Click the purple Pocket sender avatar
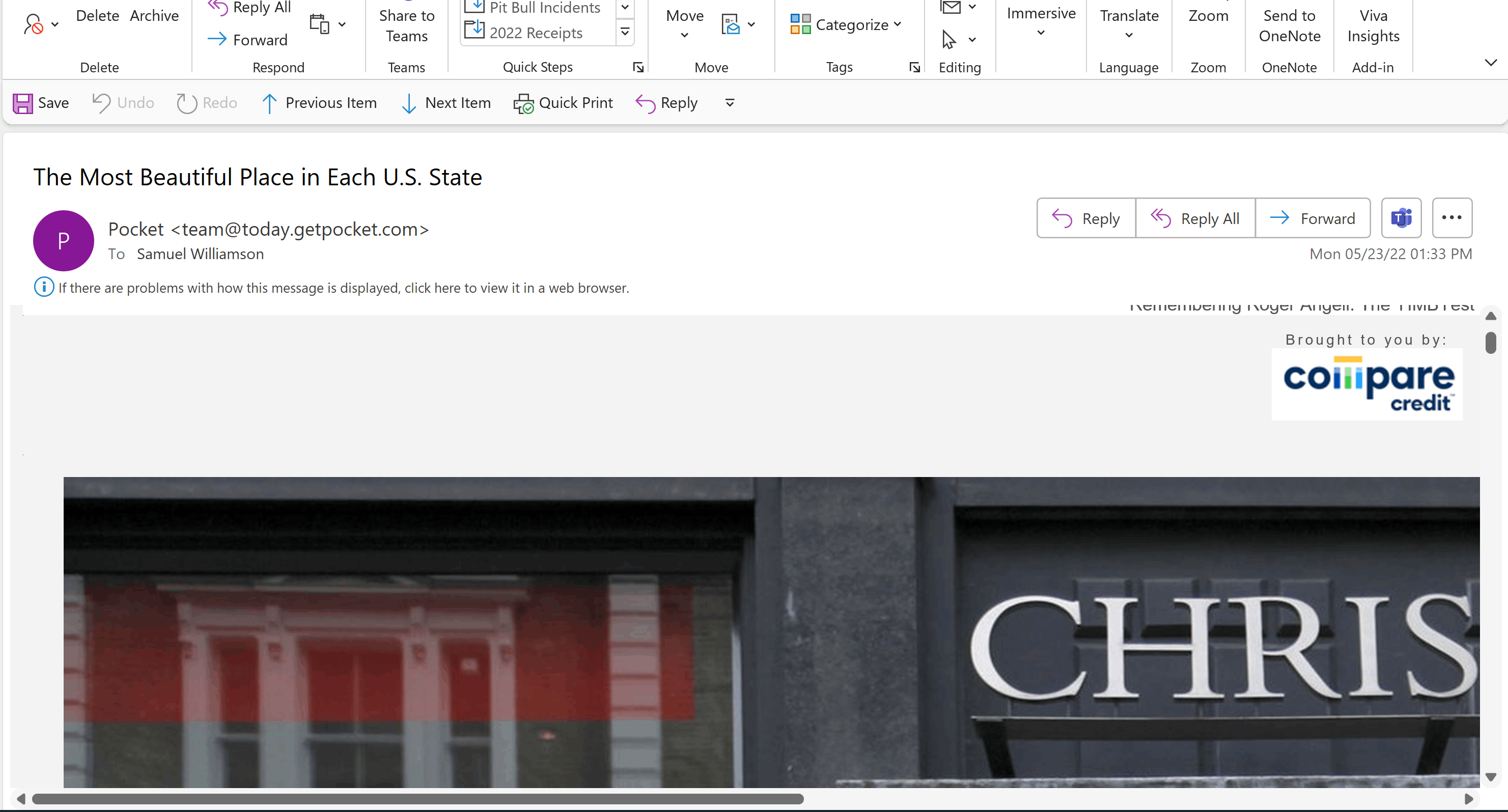This screenshot has width=1508, height=812. pyautogui.click(x=63, y=241)
